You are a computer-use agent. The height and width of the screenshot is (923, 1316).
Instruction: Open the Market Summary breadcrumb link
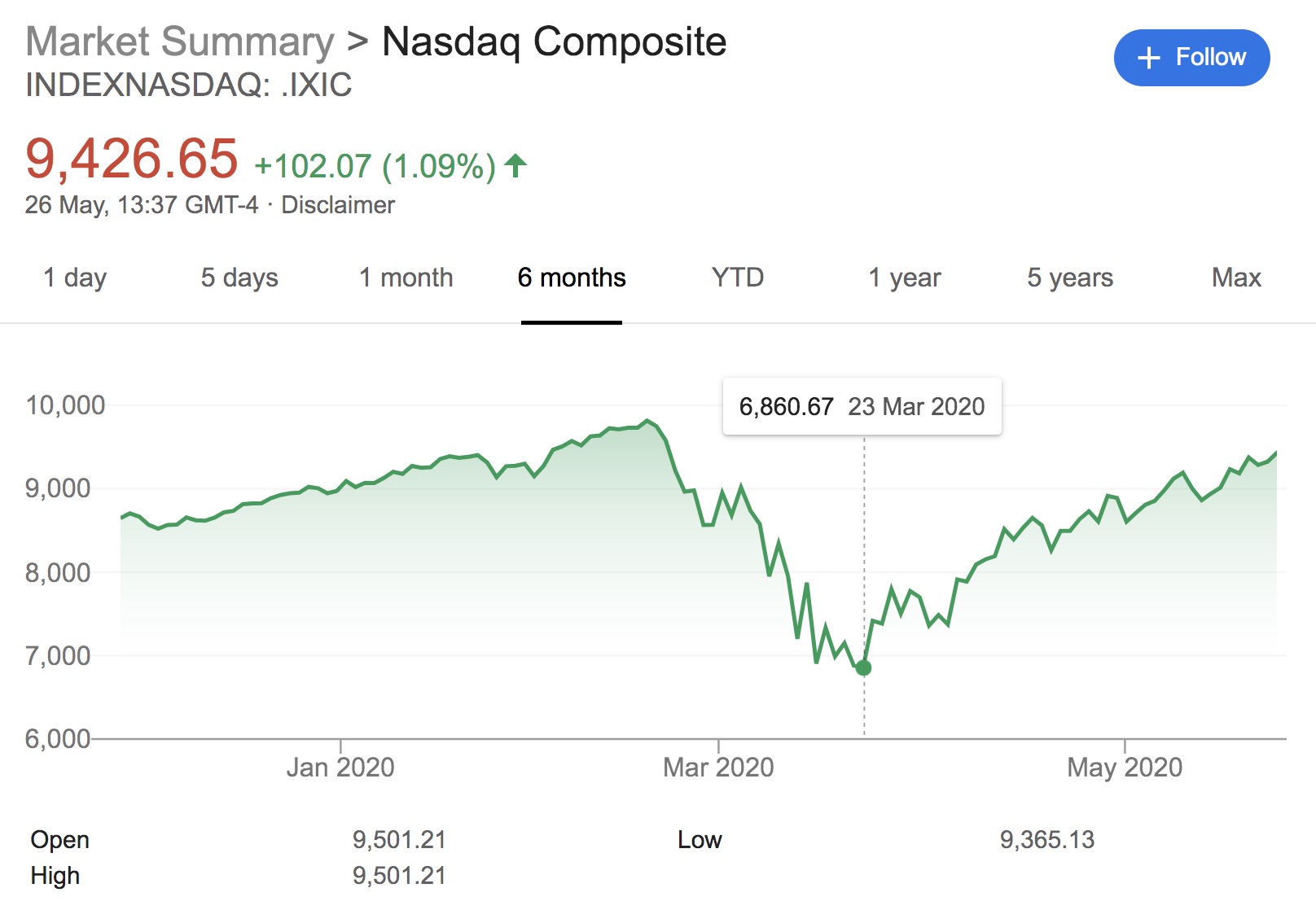click(x=180, y=42)
